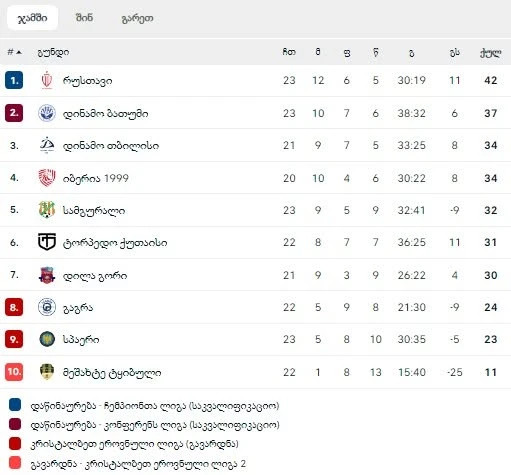Click the გაგრა circular club logo
The width and height of the screenshot is (511, 475).
[x=47, y=307]
